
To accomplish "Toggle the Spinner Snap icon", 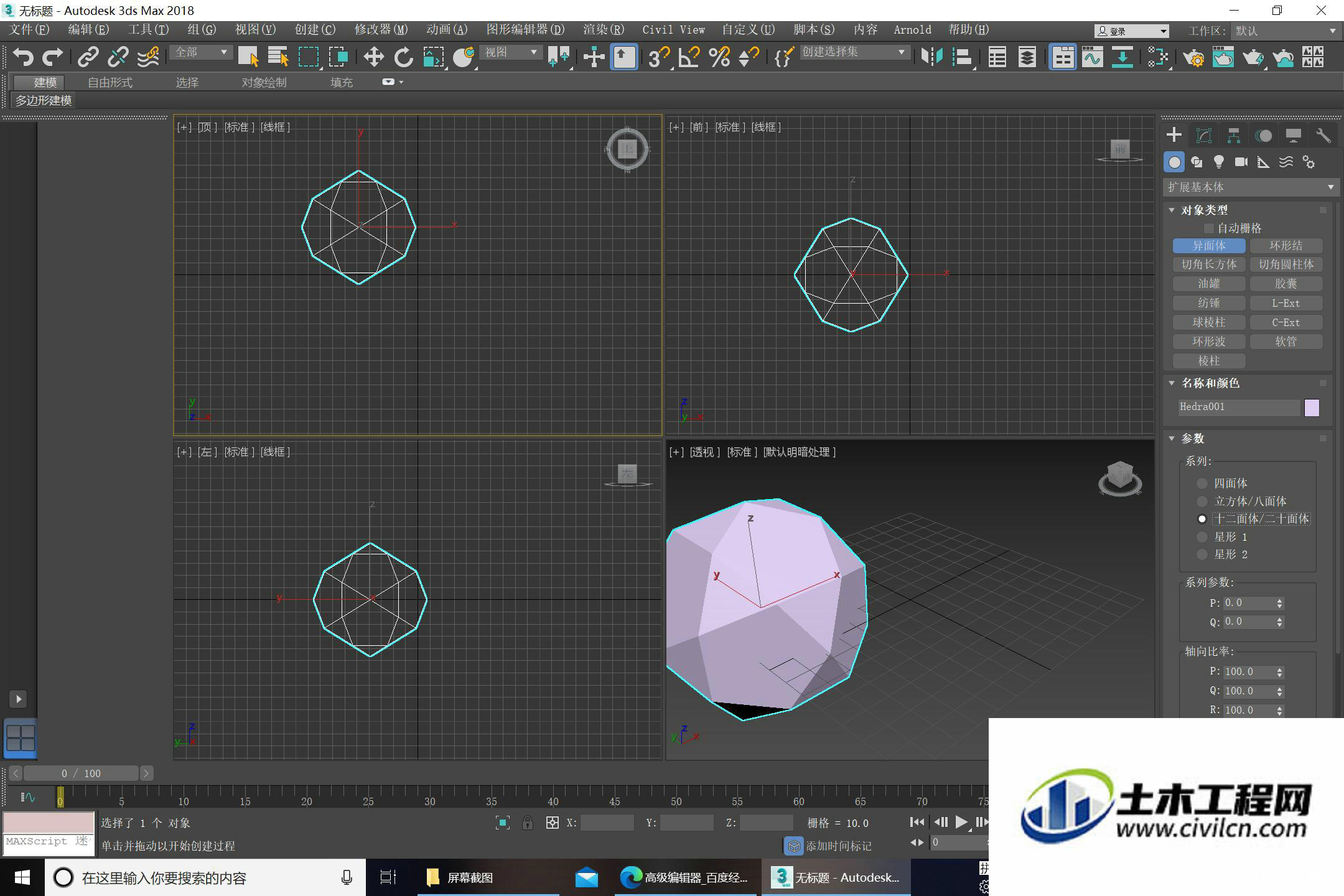I will [749, 57].
